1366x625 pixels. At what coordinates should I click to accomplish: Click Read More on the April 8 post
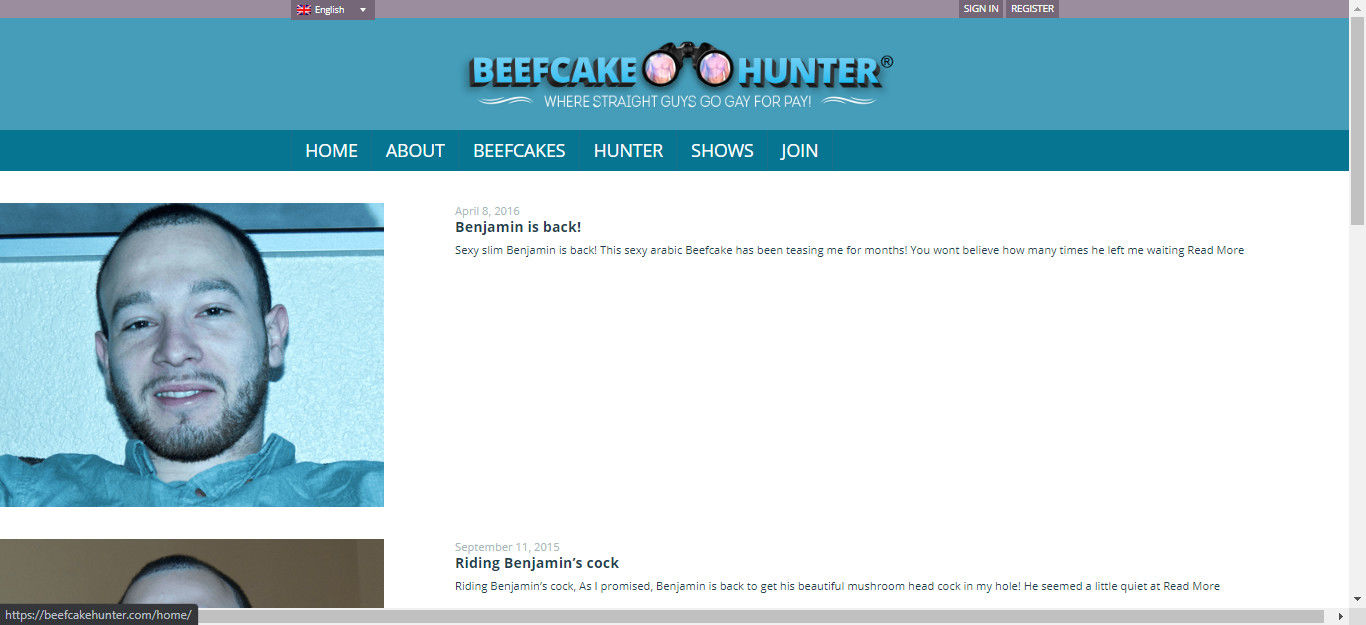pos(1215,250)
